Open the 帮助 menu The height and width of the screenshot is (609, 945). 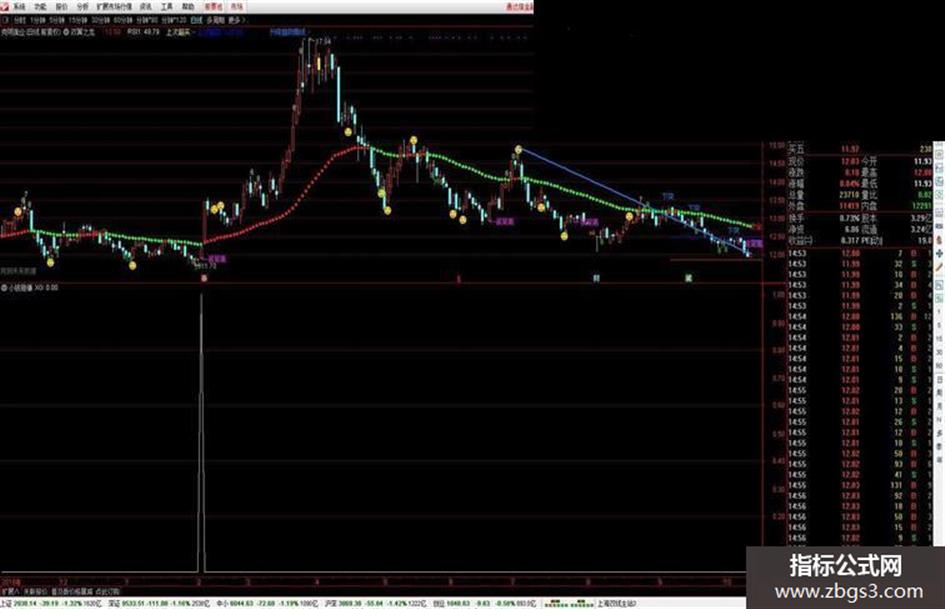[188, 7]
